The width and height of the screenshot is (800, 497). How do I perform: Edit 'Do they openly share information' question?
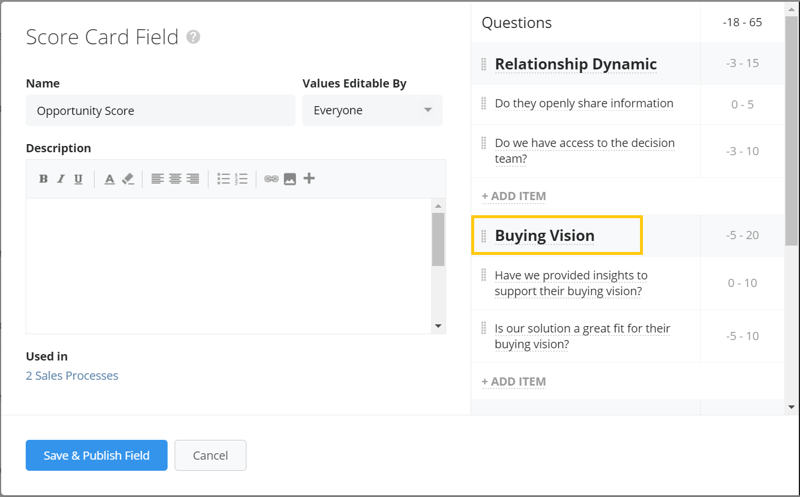coord(584,103)
